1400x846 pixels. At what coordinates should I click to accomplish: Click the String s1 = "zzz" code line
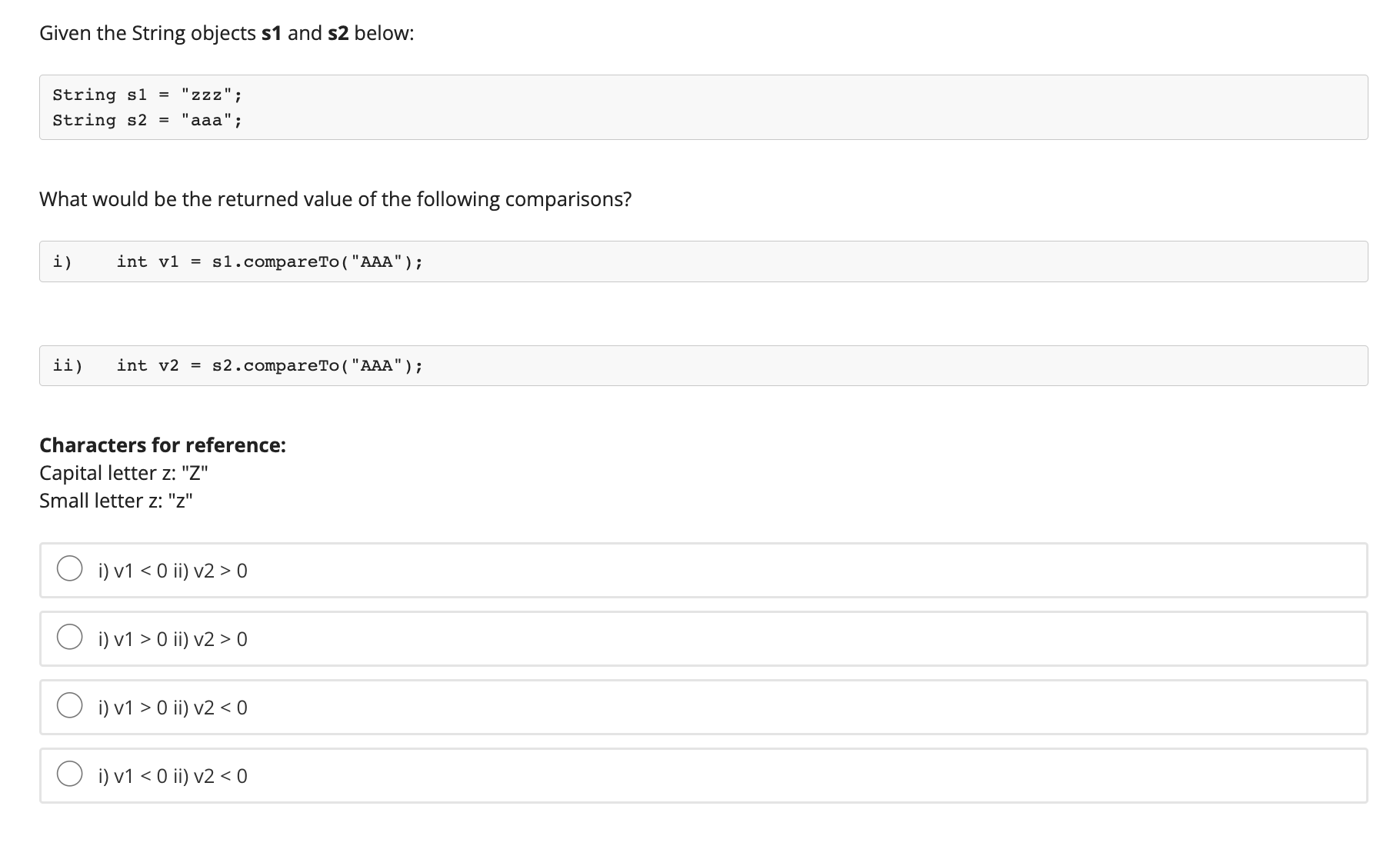[x=147, y=95]
